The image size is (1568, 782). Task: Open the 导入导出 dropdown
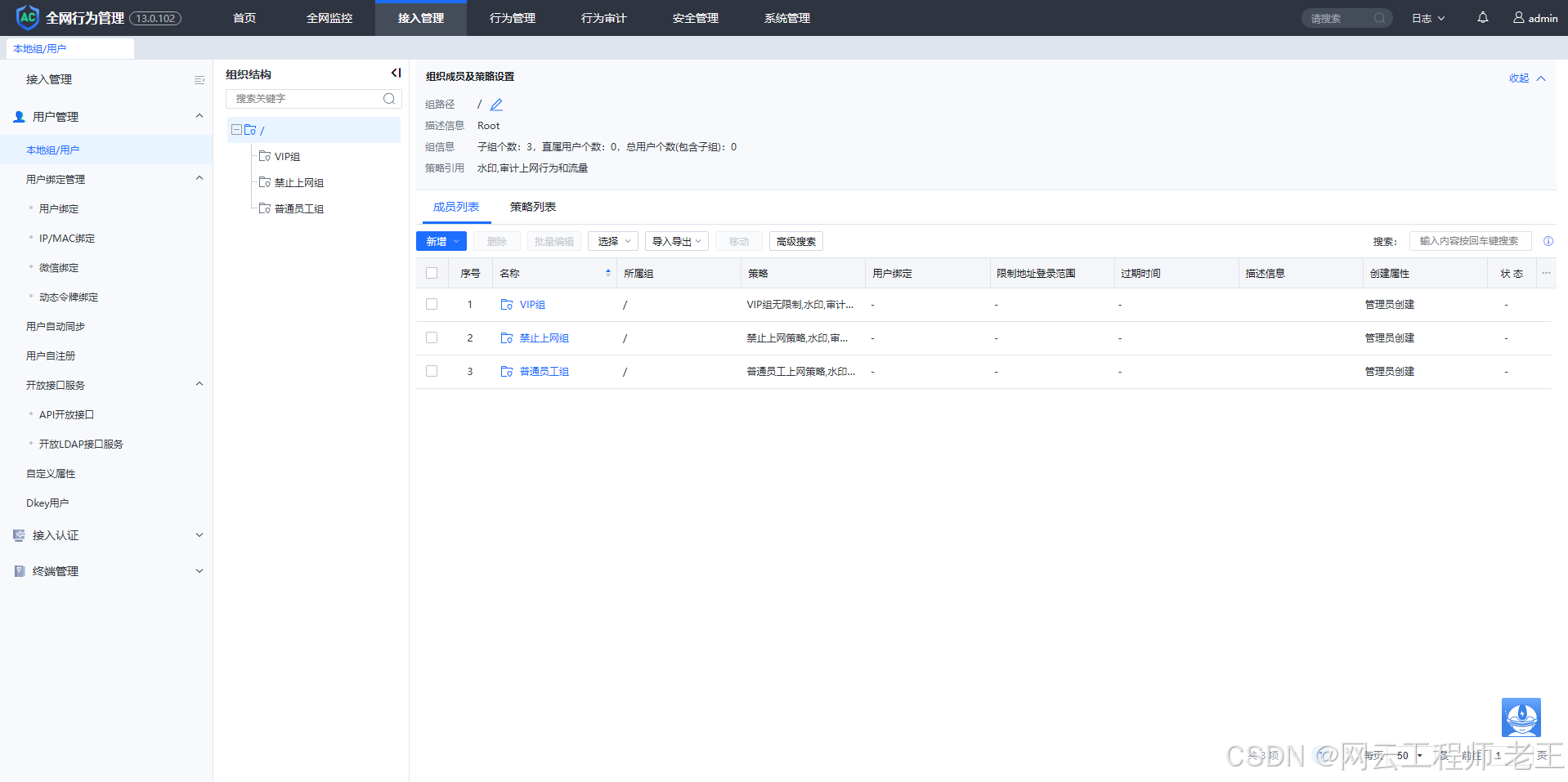tap(677, 241)
